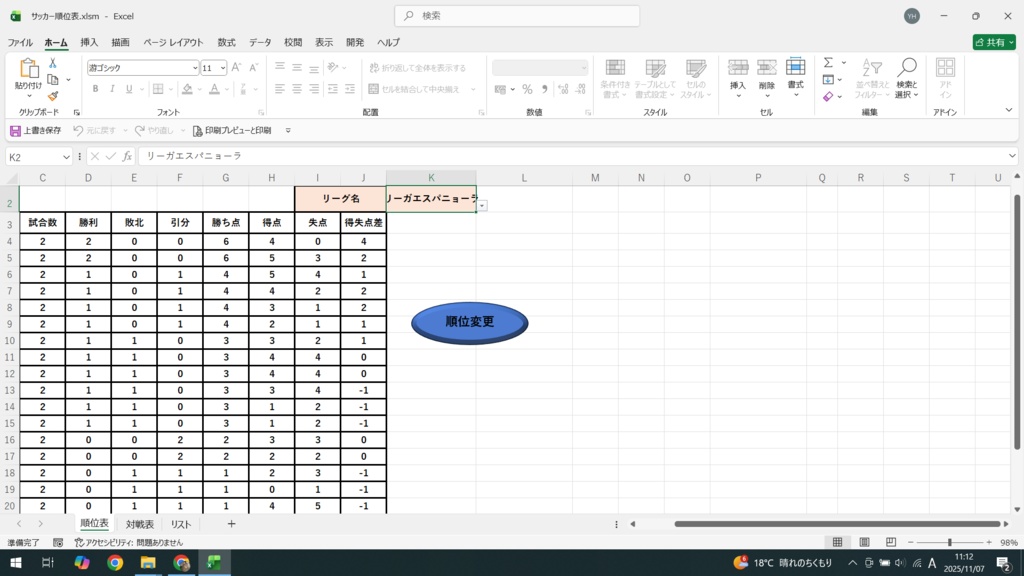Screen dimensions: 1024x576
Task: Click the 共有 share button
Action: [x=994, y=42]
